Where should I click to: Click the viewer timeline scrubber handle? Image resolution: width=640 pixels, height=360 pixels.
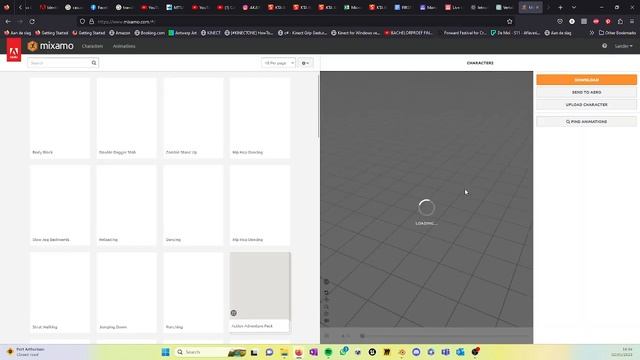[x=362, y=336]
